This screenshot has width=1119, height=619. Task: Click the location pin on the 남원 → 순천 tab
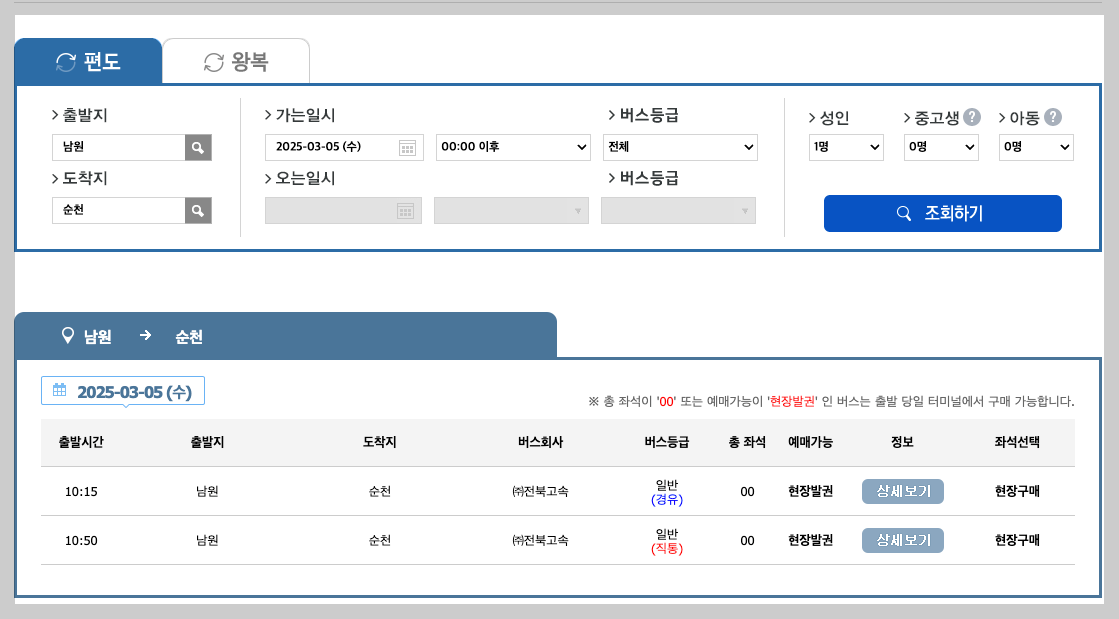pos(66,336)
